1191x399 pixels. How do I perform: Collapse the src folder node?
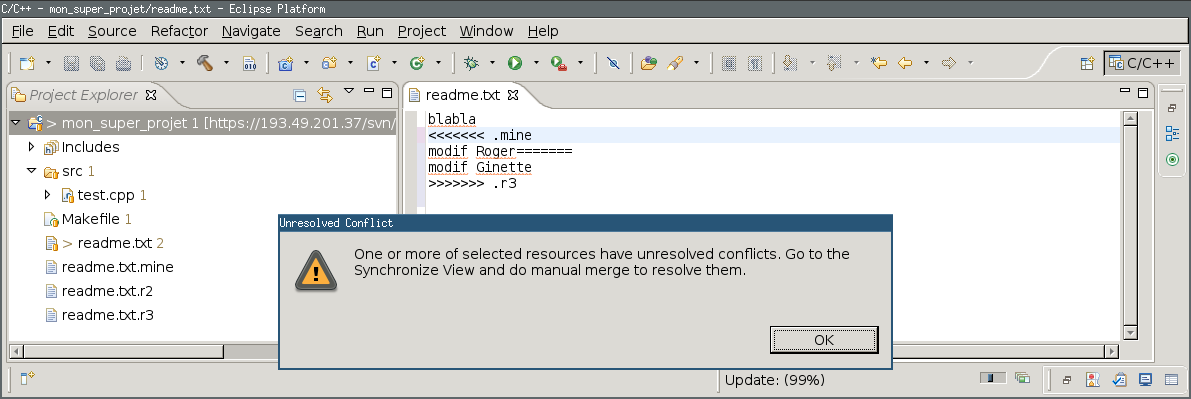tap(31, 171)
